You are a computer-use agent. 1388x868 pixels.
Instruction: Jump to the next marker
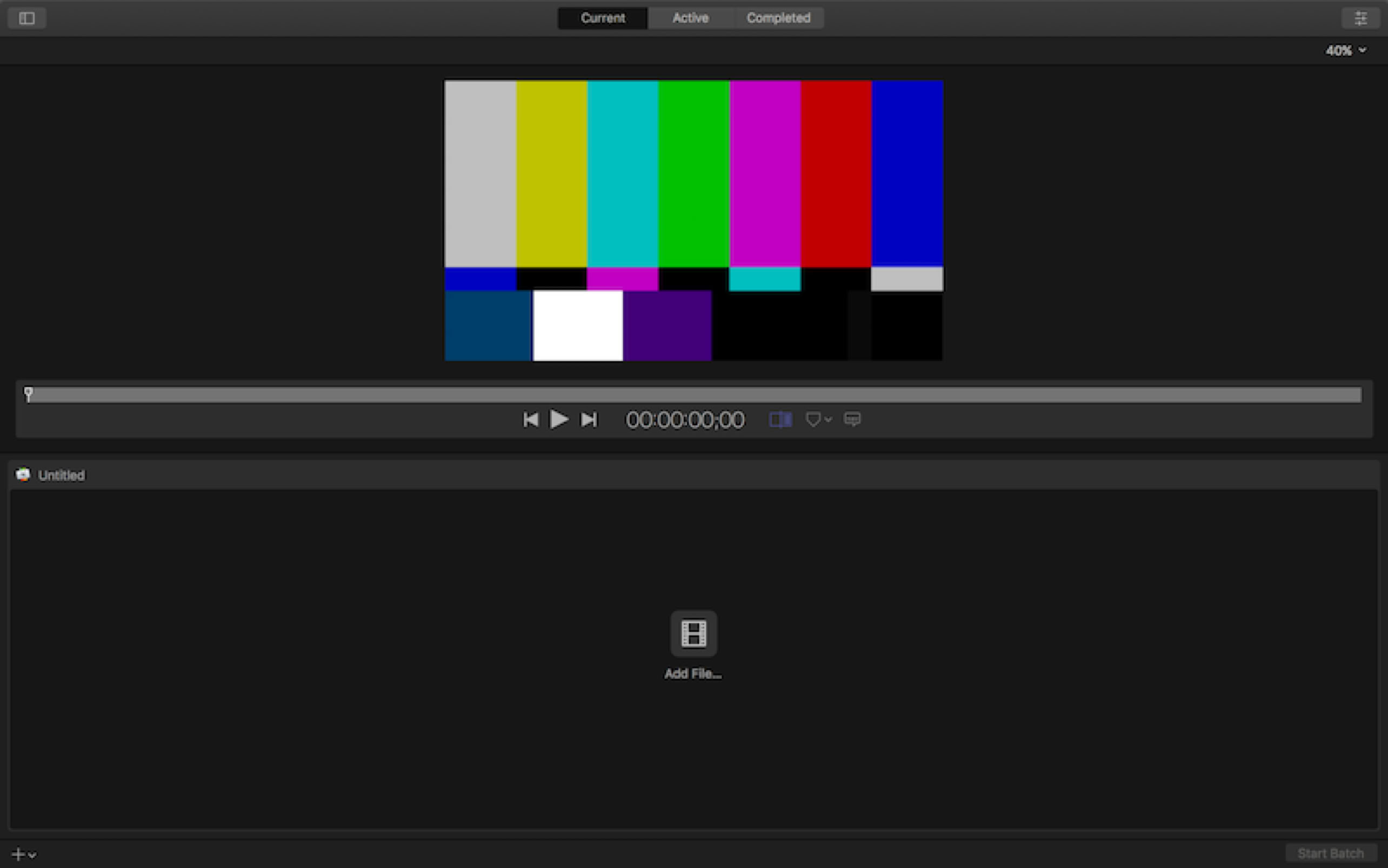[x=589, y=419]
